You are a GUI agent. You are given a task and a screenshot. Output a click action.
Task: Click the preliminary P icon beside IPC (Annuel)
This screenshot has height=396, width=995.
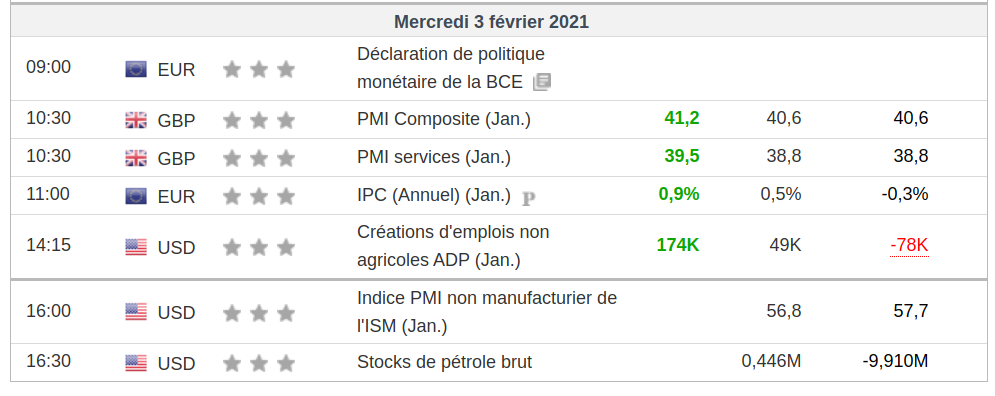click(529, 199)
